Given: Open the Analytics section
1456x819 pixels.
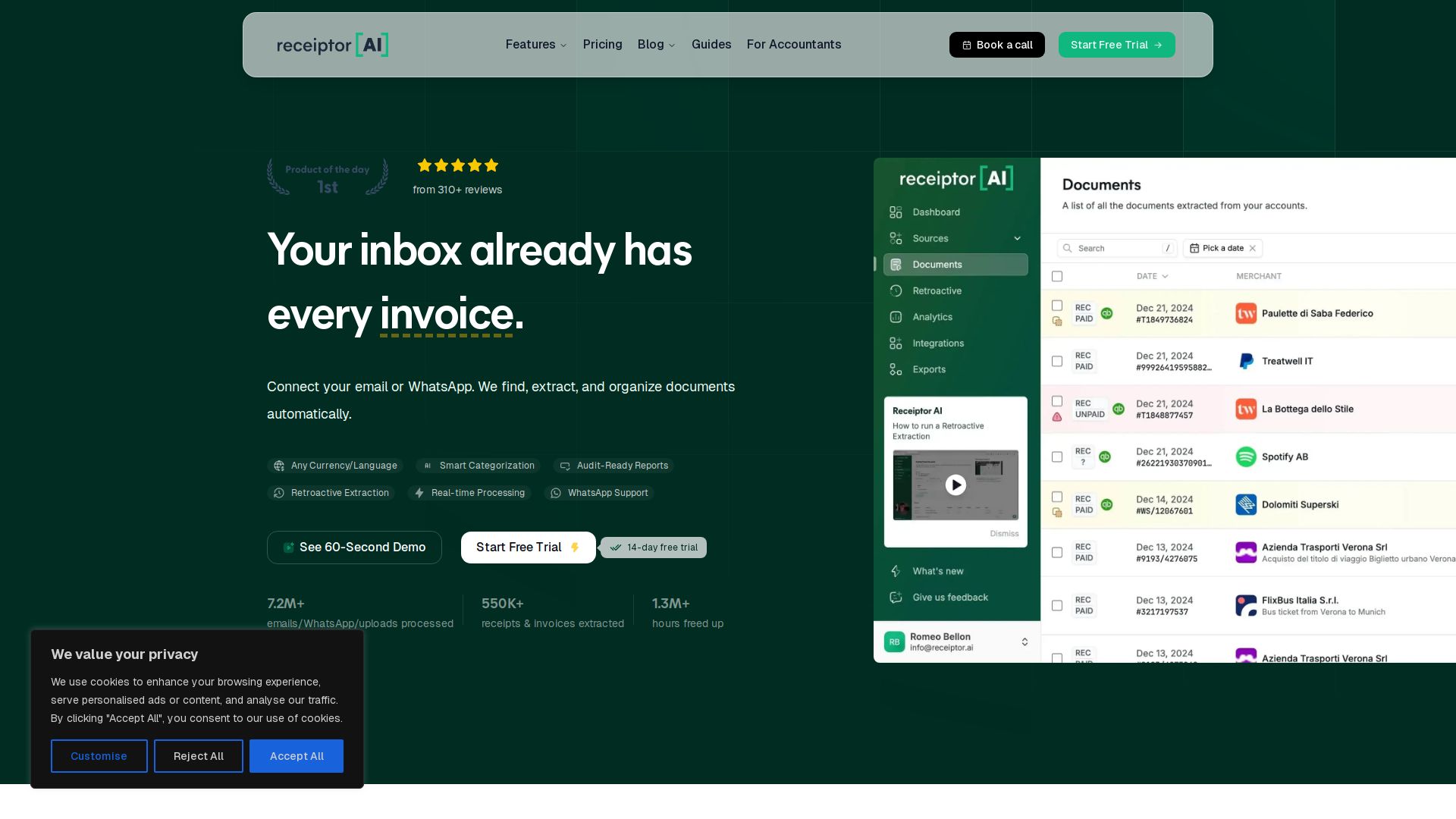Looking at the screenshot, I should pyautogui.click(x=932, y=317).
